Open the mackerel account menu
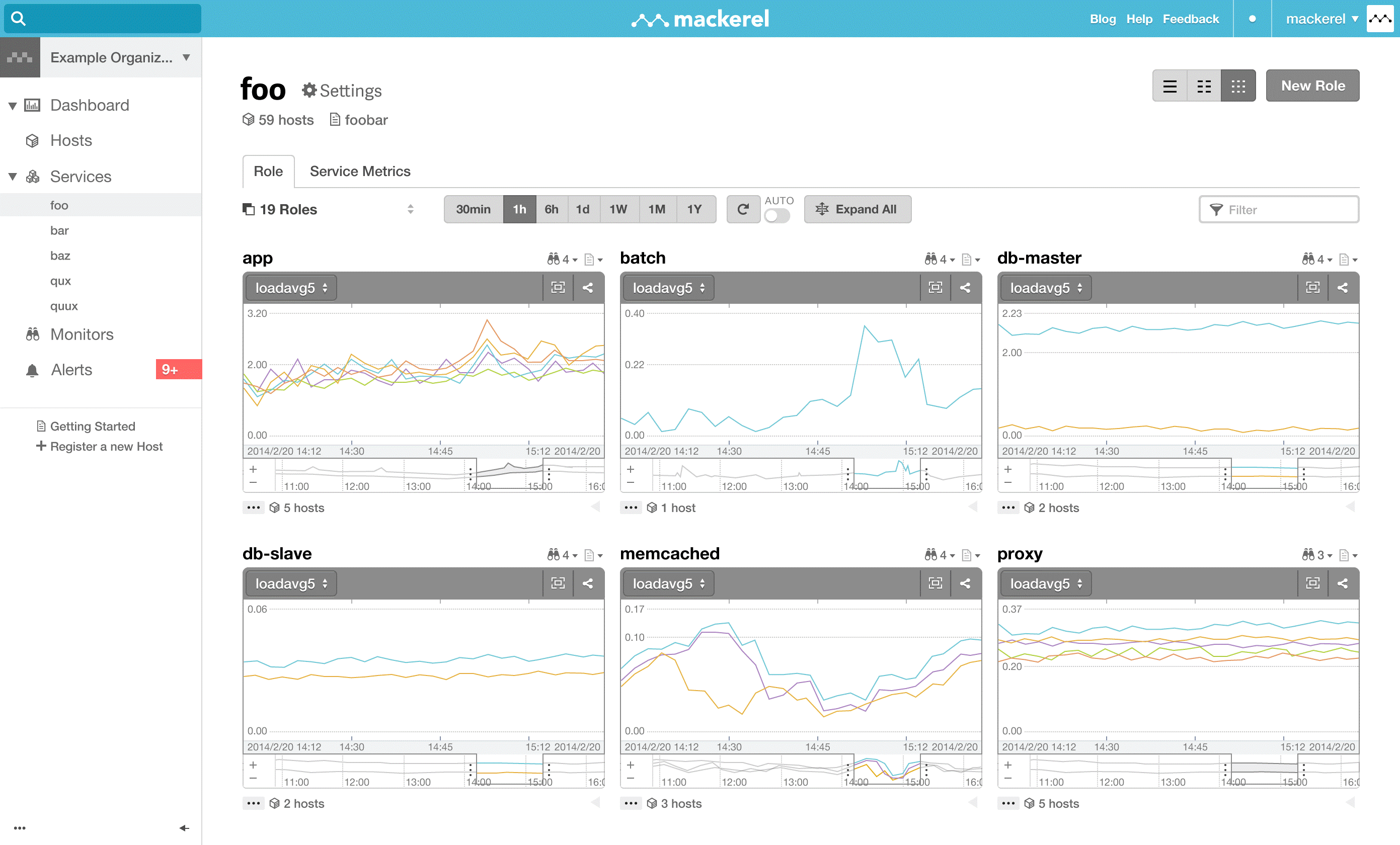Image resolution: width=1400 pixels, height=845 pixels. 1321,19
